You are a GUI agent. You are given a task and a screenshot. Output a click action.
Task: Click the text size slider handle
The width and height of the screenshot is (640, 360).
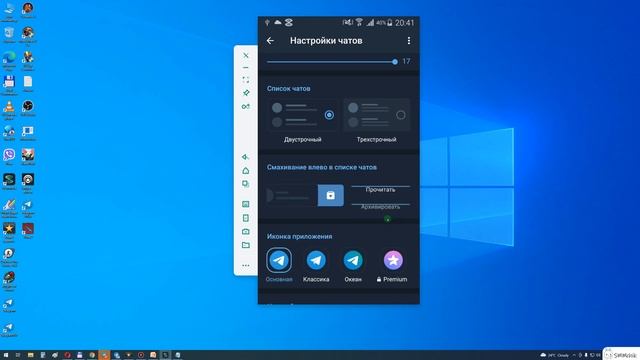(x=395, y=62)
